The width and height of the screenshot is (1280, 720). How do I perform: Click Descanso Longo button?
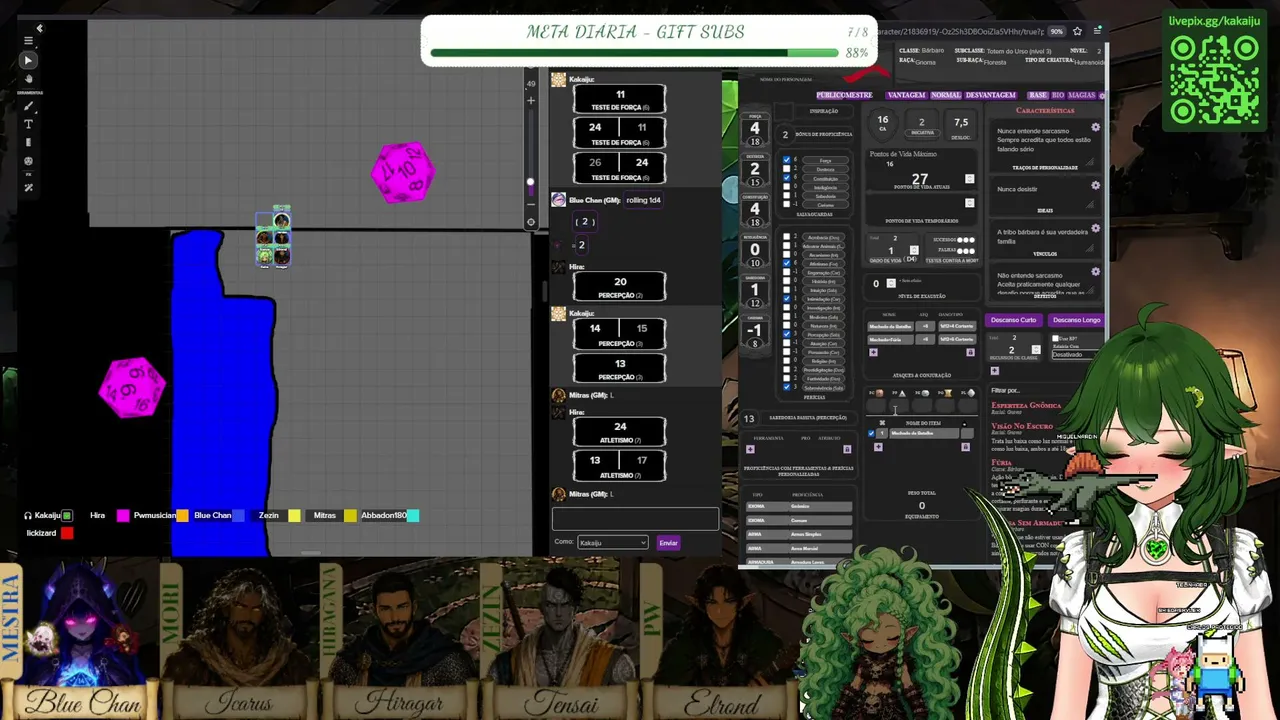[x=1077, y=320]
